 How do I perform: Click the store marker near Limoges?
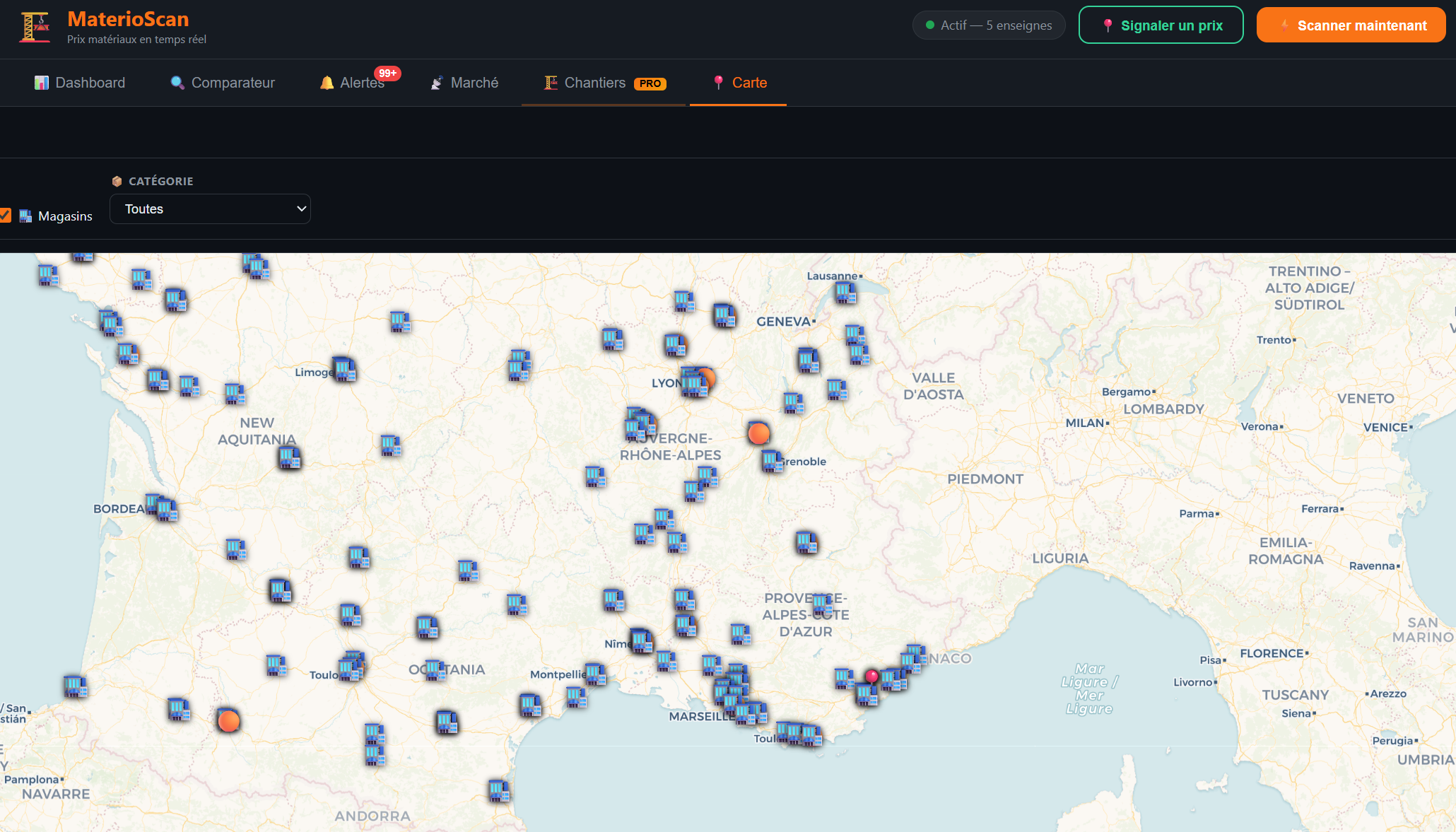(344, 369)
